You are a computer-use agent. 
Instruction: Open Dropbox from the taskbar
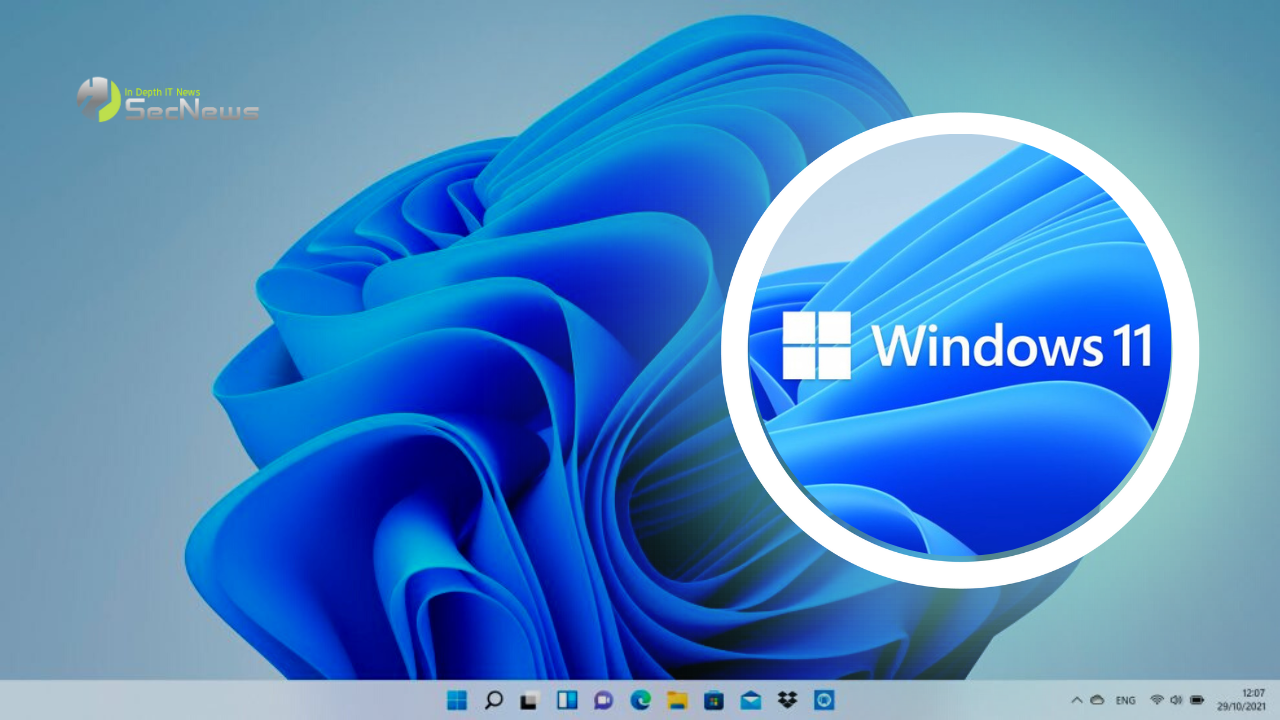(787, 700)
